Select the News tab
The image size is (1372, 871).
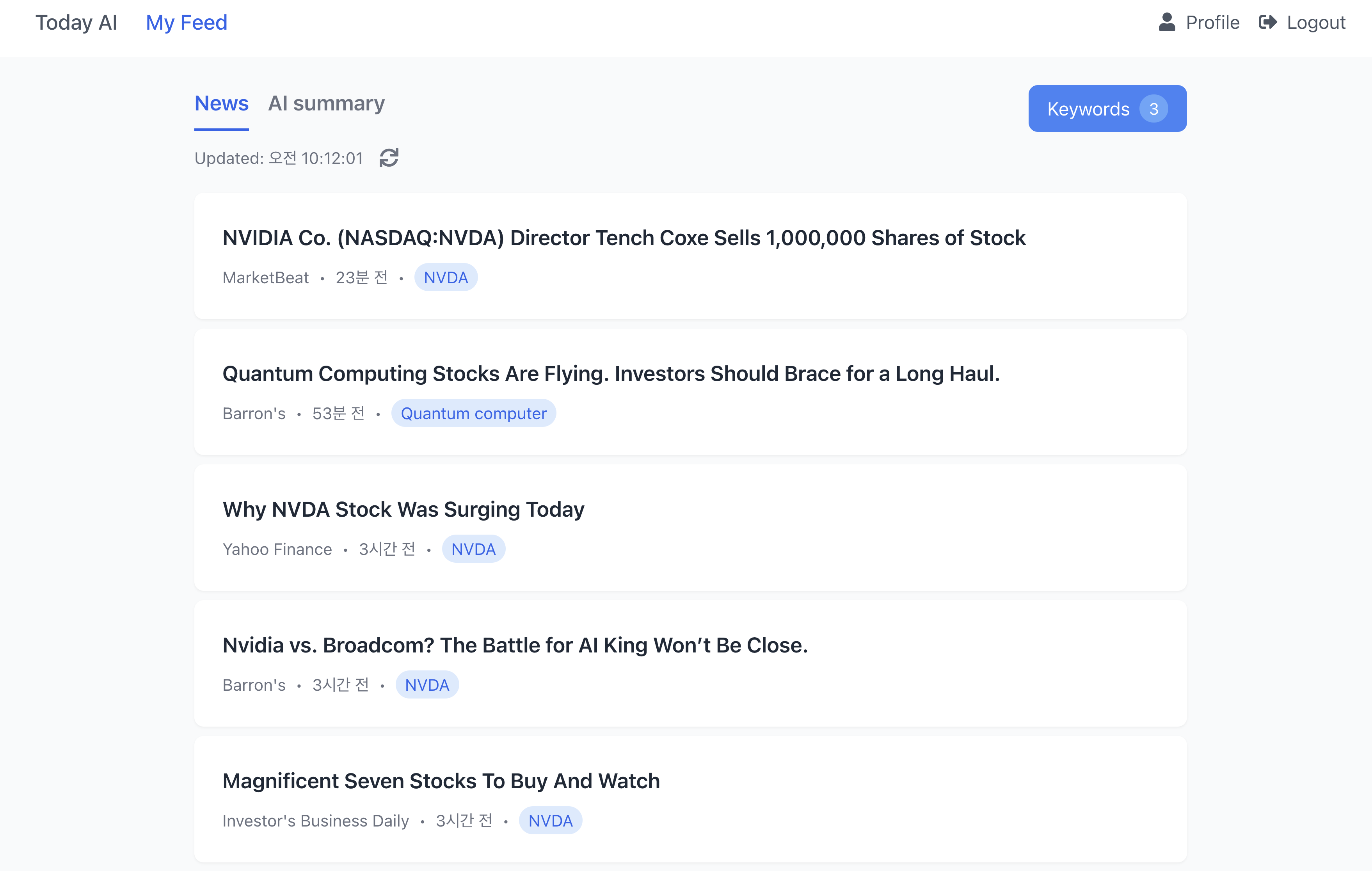point(221,104)
